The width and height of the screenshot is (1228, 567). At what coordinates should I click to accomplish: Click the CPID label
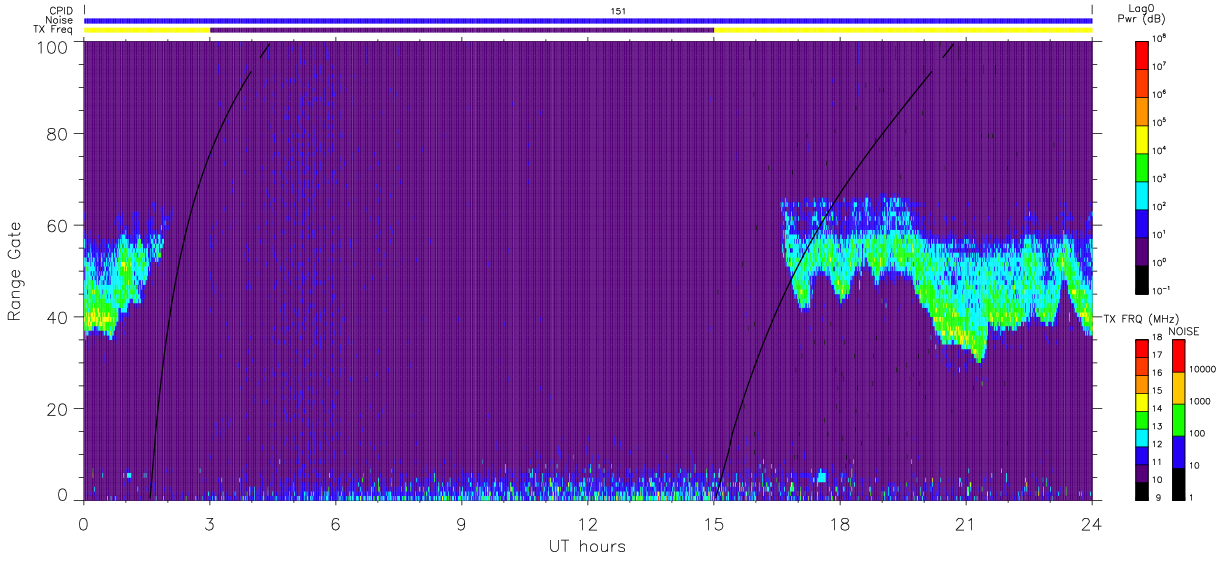coord(61,11)
